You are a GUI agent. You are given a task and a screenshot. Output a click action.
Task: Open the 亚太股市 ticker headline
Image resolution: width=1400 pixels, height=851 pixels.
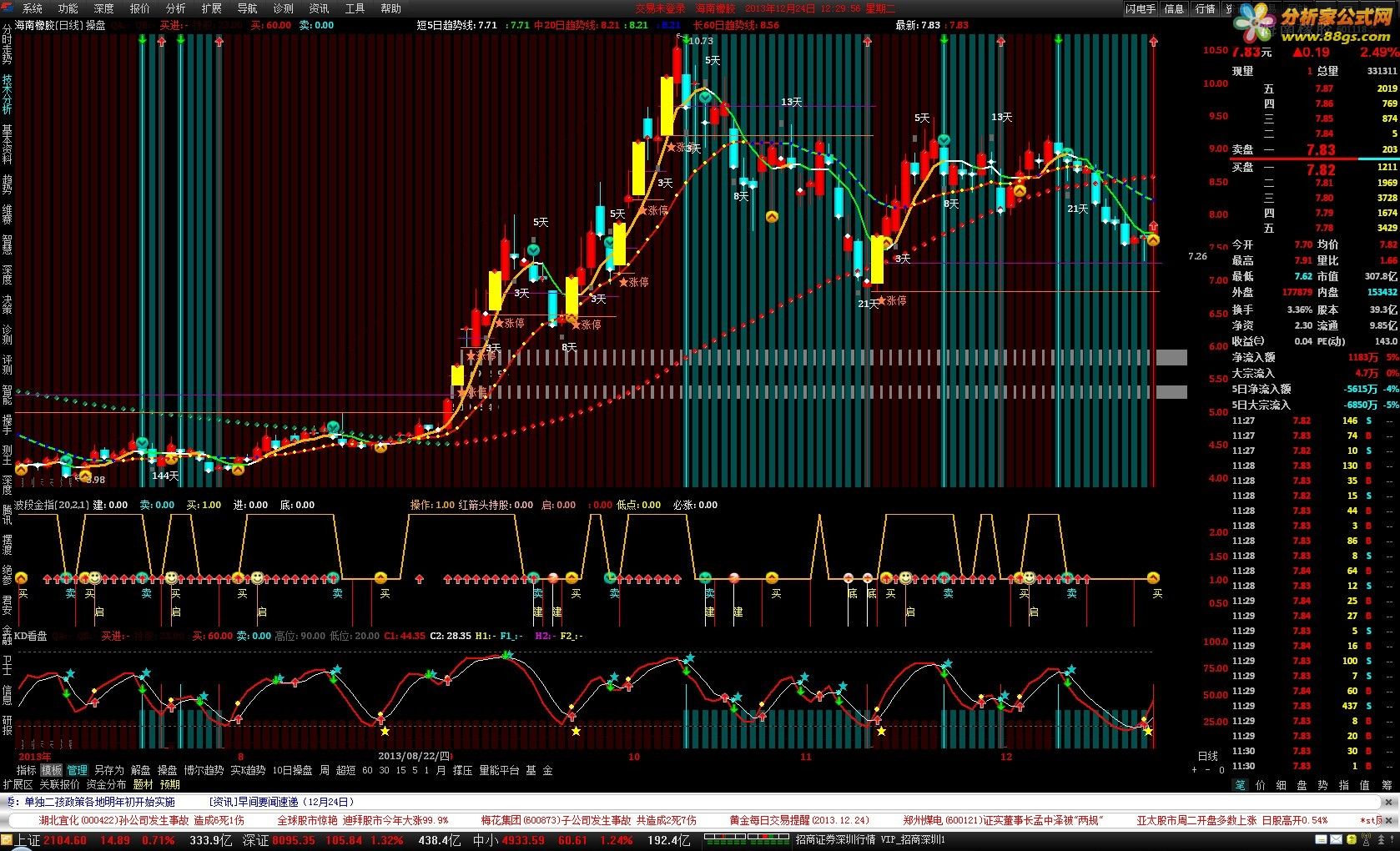coord(1231,820)
